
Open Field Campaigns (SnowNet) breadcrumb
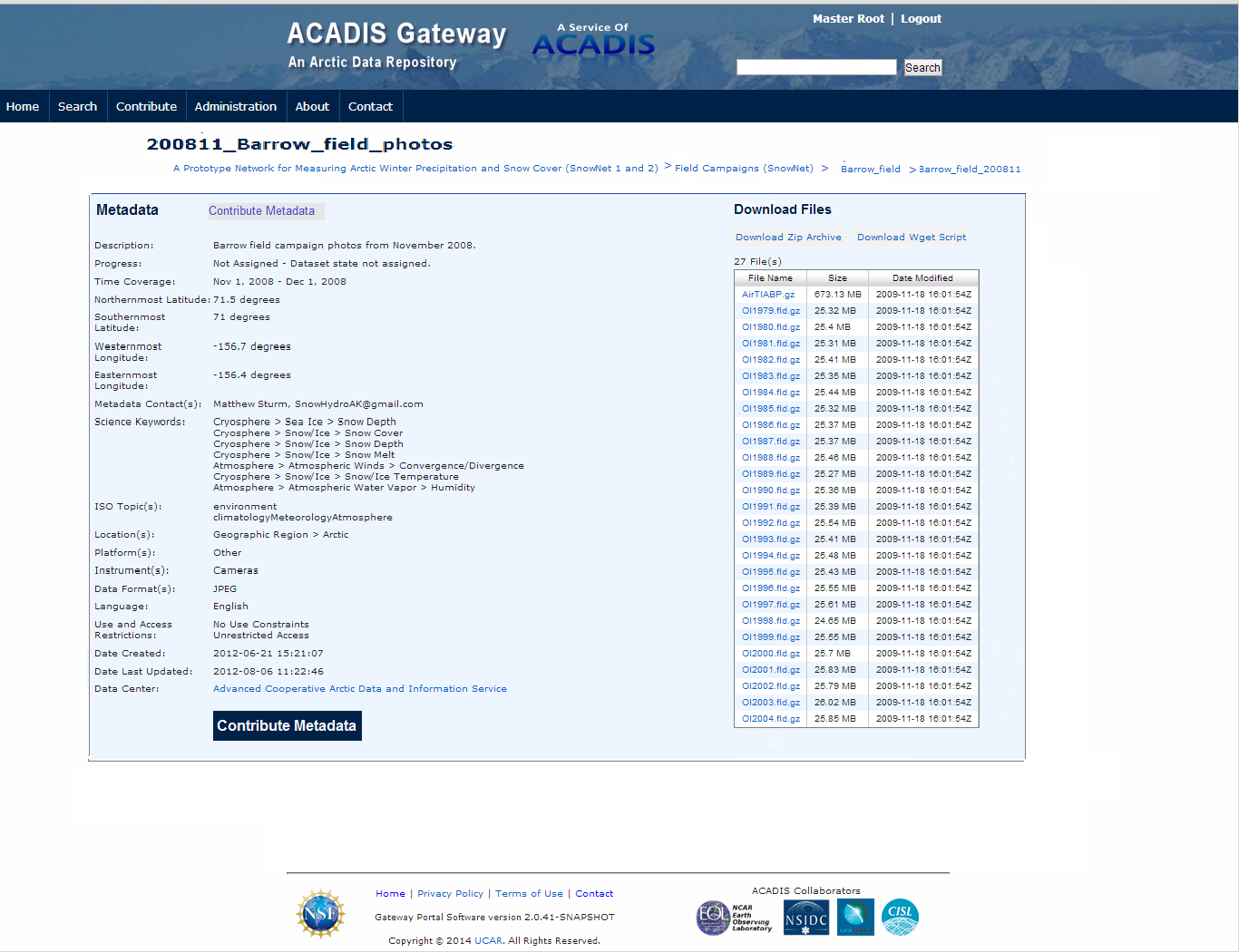[744, 169]
